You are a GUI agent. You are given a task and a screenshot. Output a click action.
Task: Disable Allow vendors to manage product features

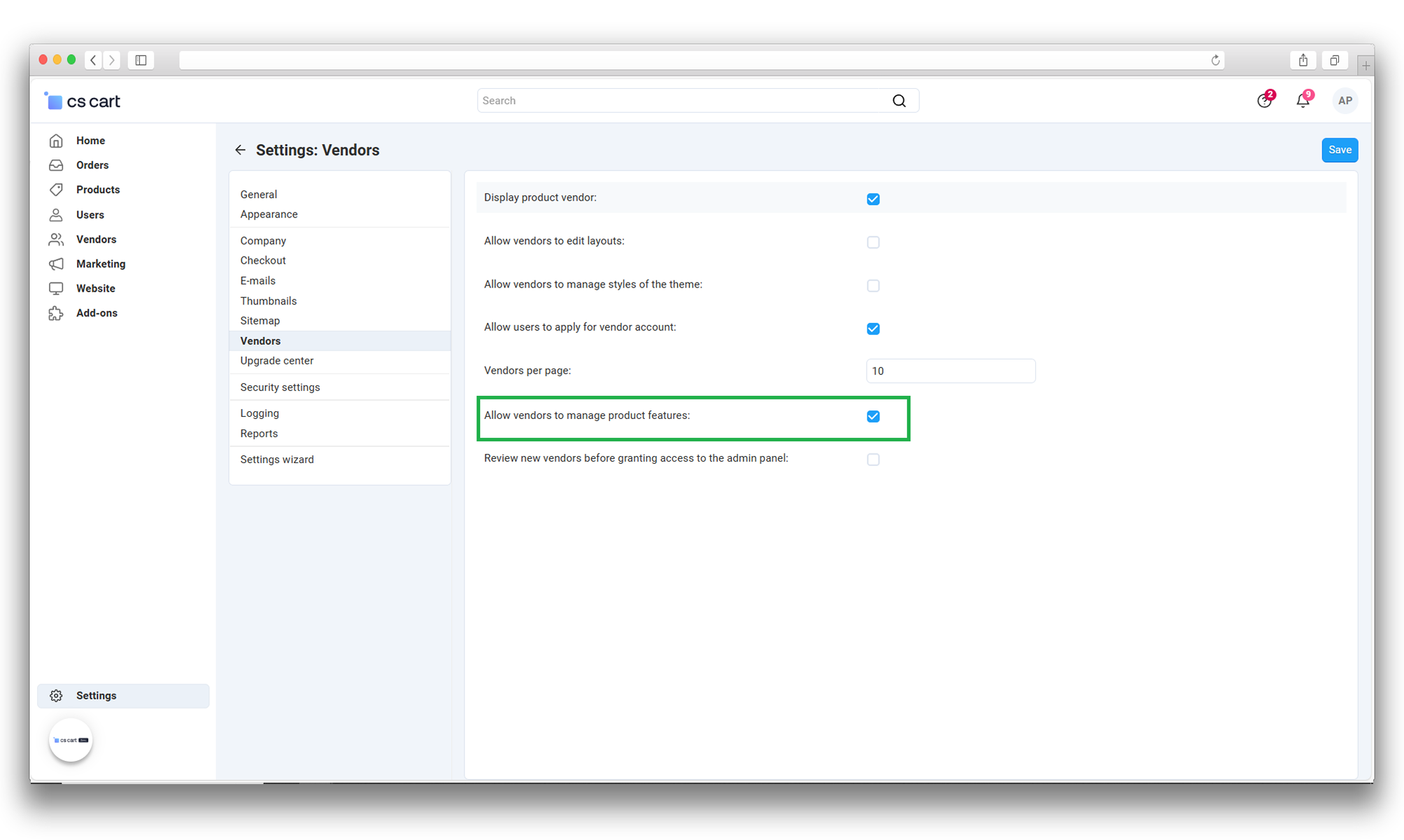click(873, 416)
